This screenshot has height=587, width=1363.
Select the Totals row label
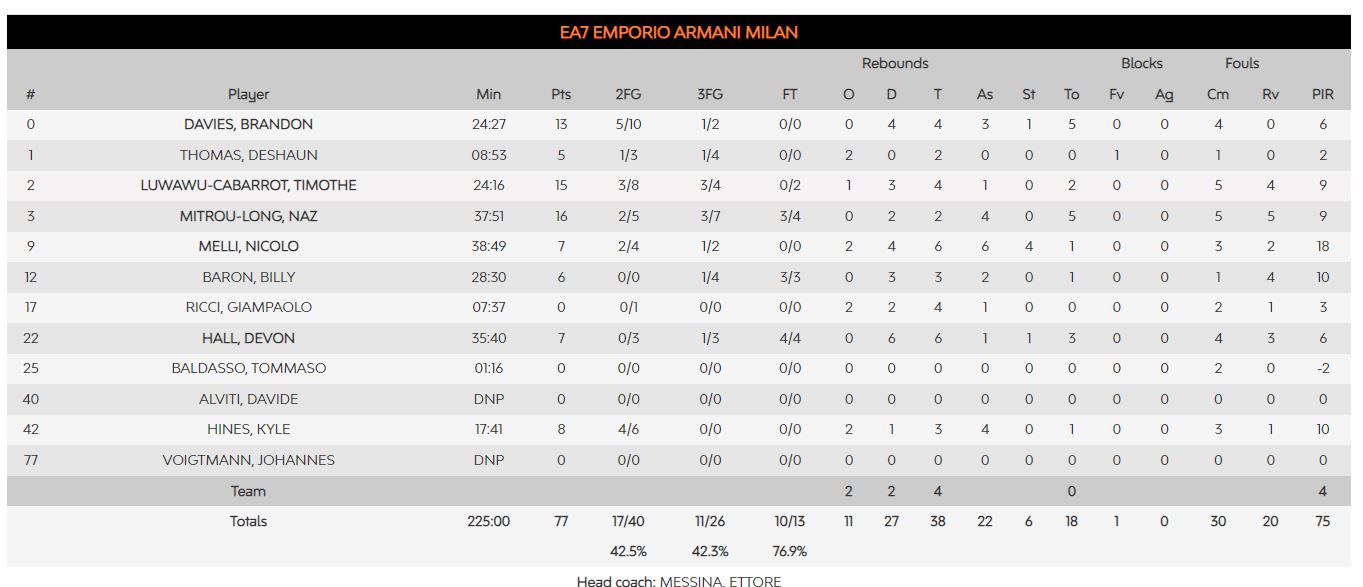tap(248, 521)
